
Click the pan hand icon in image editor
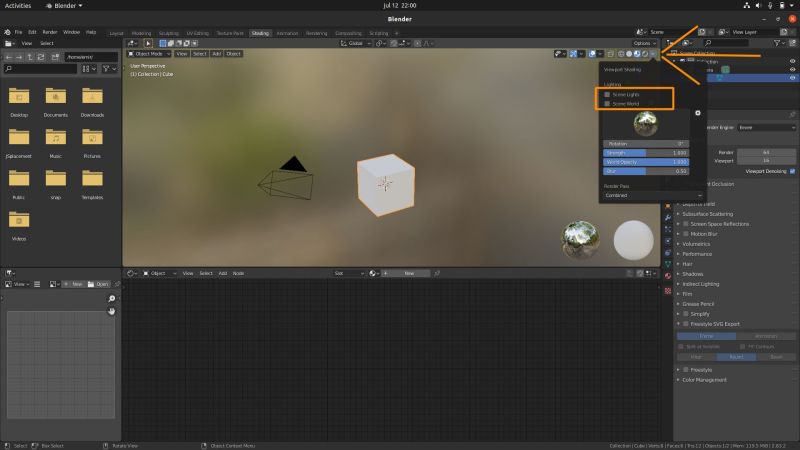(x=112, y=311)
